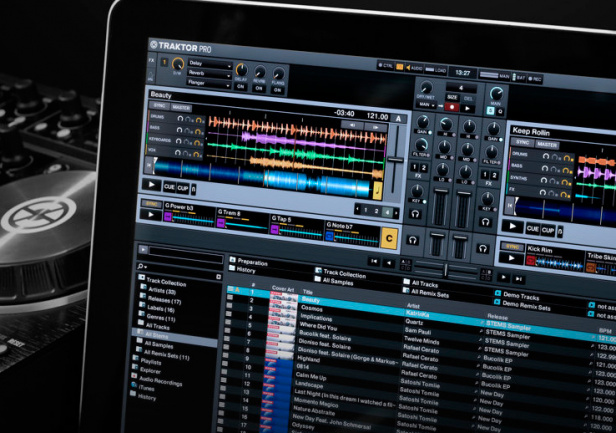Click the Keyboards stem filter icon on Beauty deck
Image resolution: width=616 pixels, height=433 pixels.
coord(188,141)
